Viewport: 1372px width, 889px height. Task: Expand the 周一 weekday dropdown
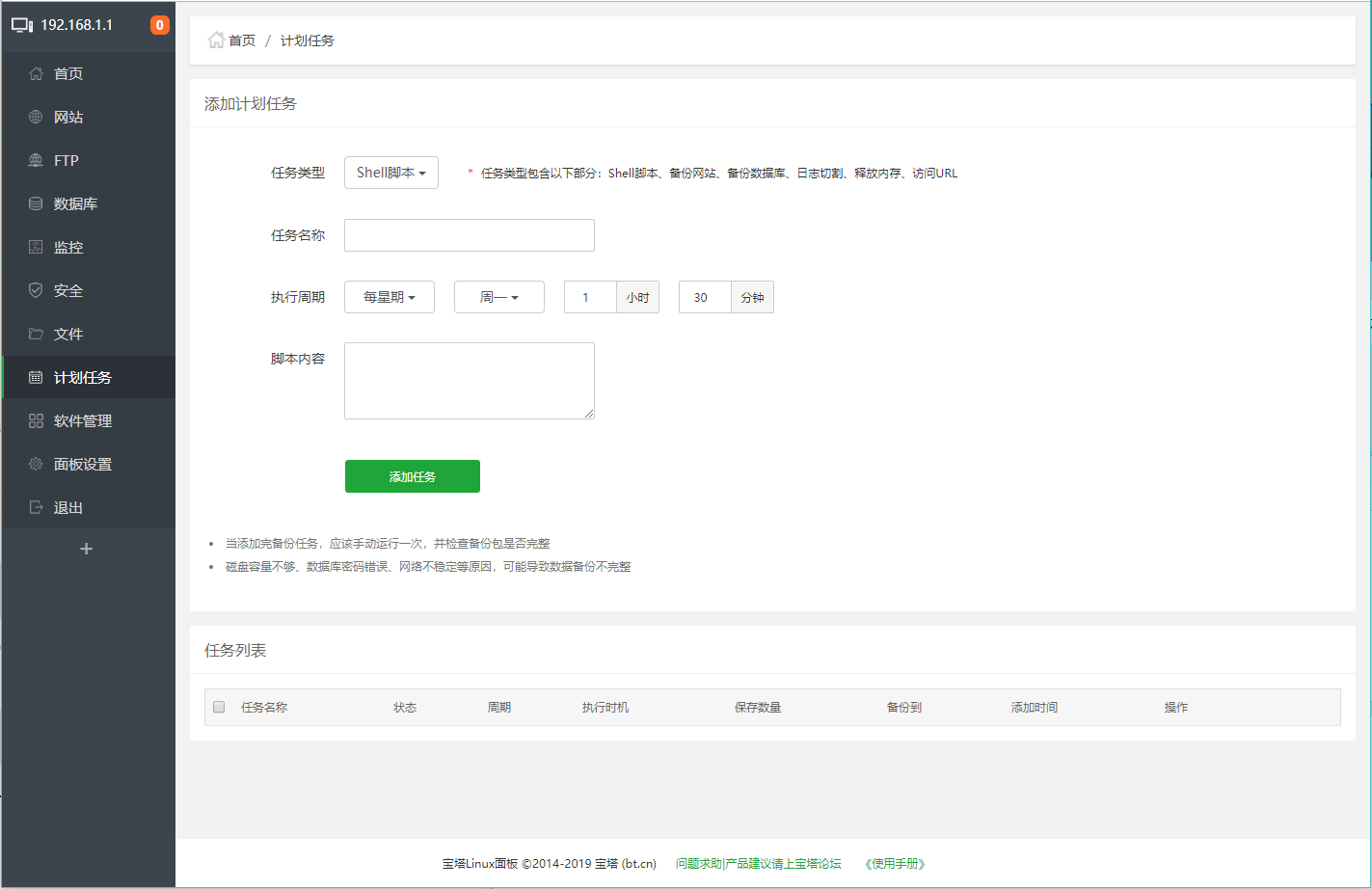498,297
